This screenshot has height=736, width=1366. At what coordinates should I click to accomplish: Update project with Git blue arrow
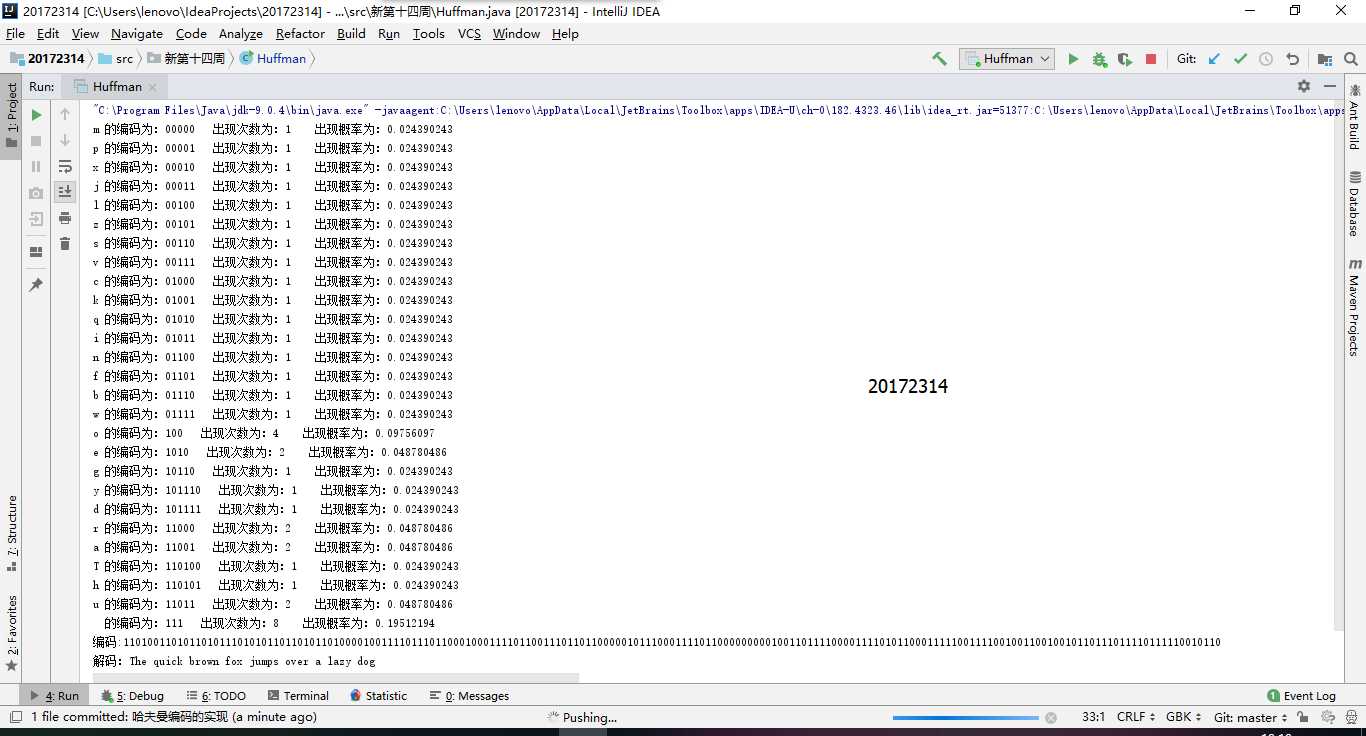[x=1214, y=59]
